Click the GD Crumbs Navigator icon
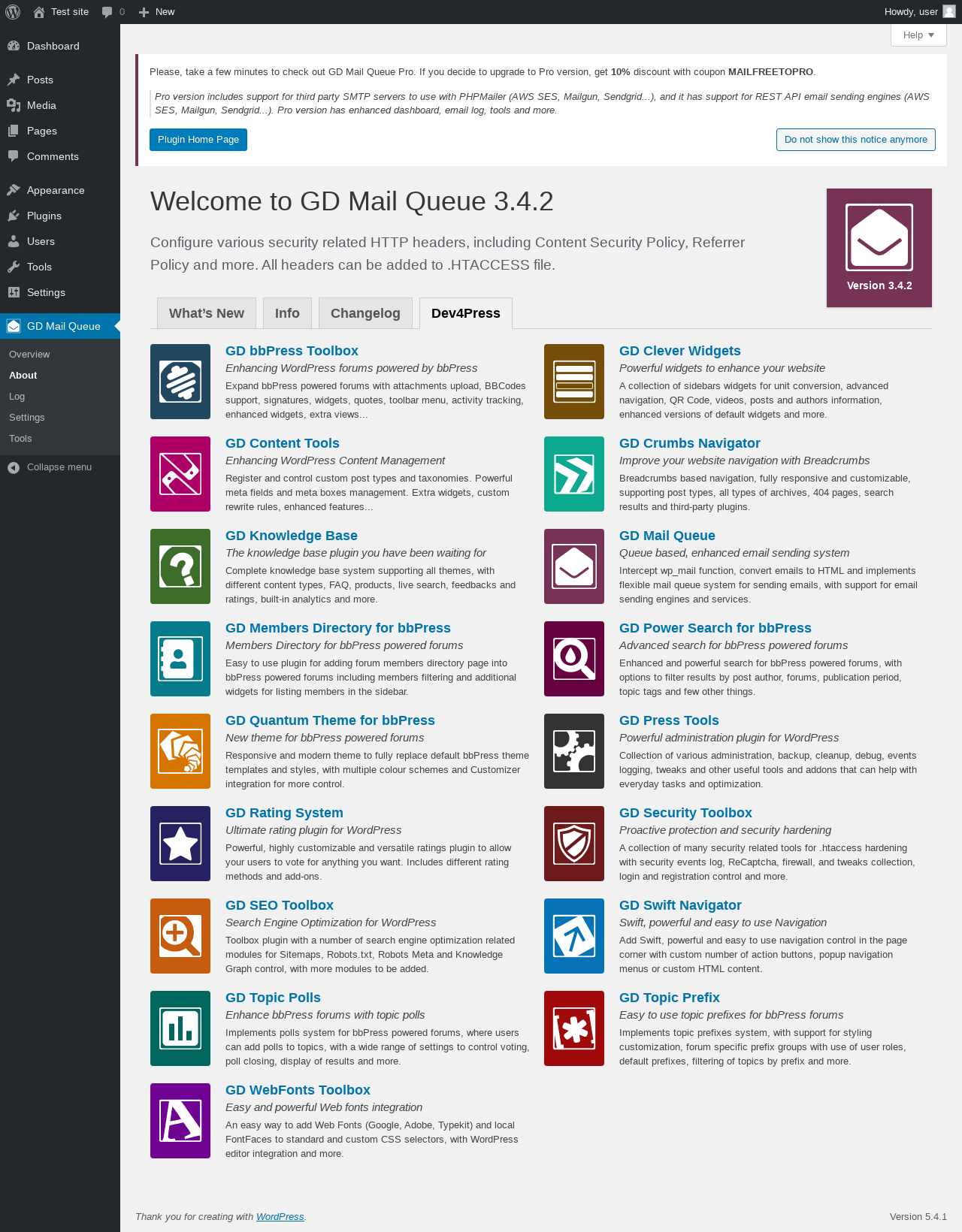Image resolution: width=962 pixels, height=1232 pixels. coord(574,474)
